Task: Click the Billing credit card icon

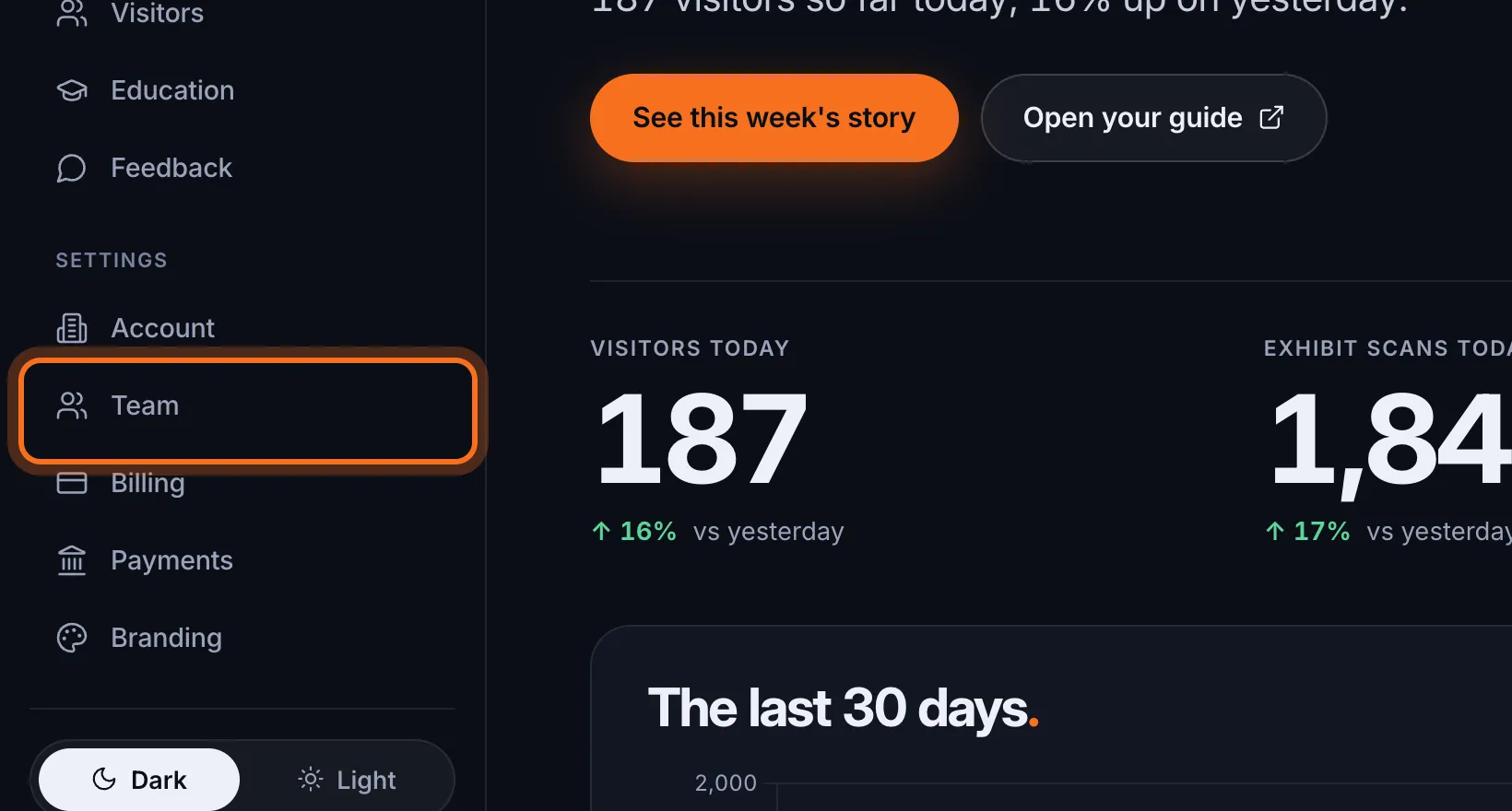Action: point(72,483)
